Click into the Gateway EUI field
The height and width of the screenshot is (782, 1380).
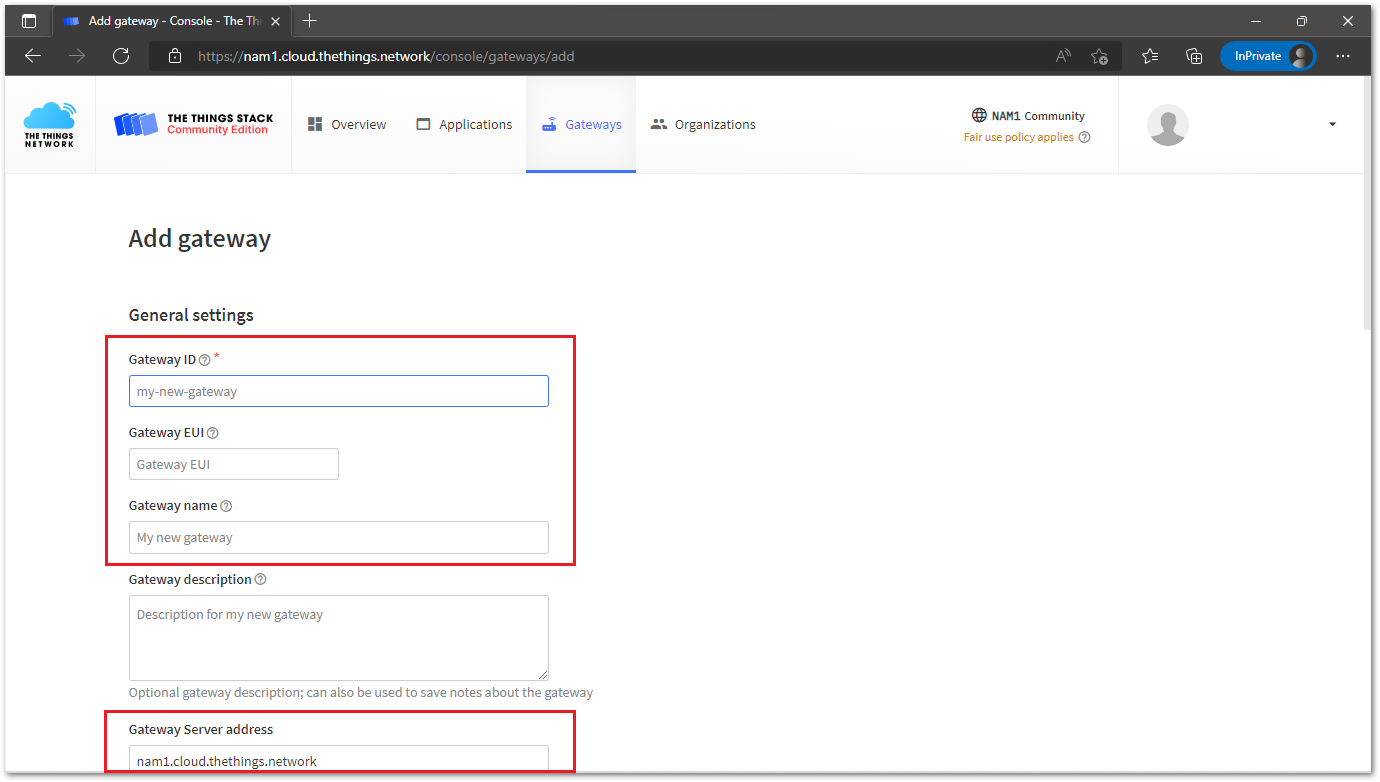pos(234,464)
